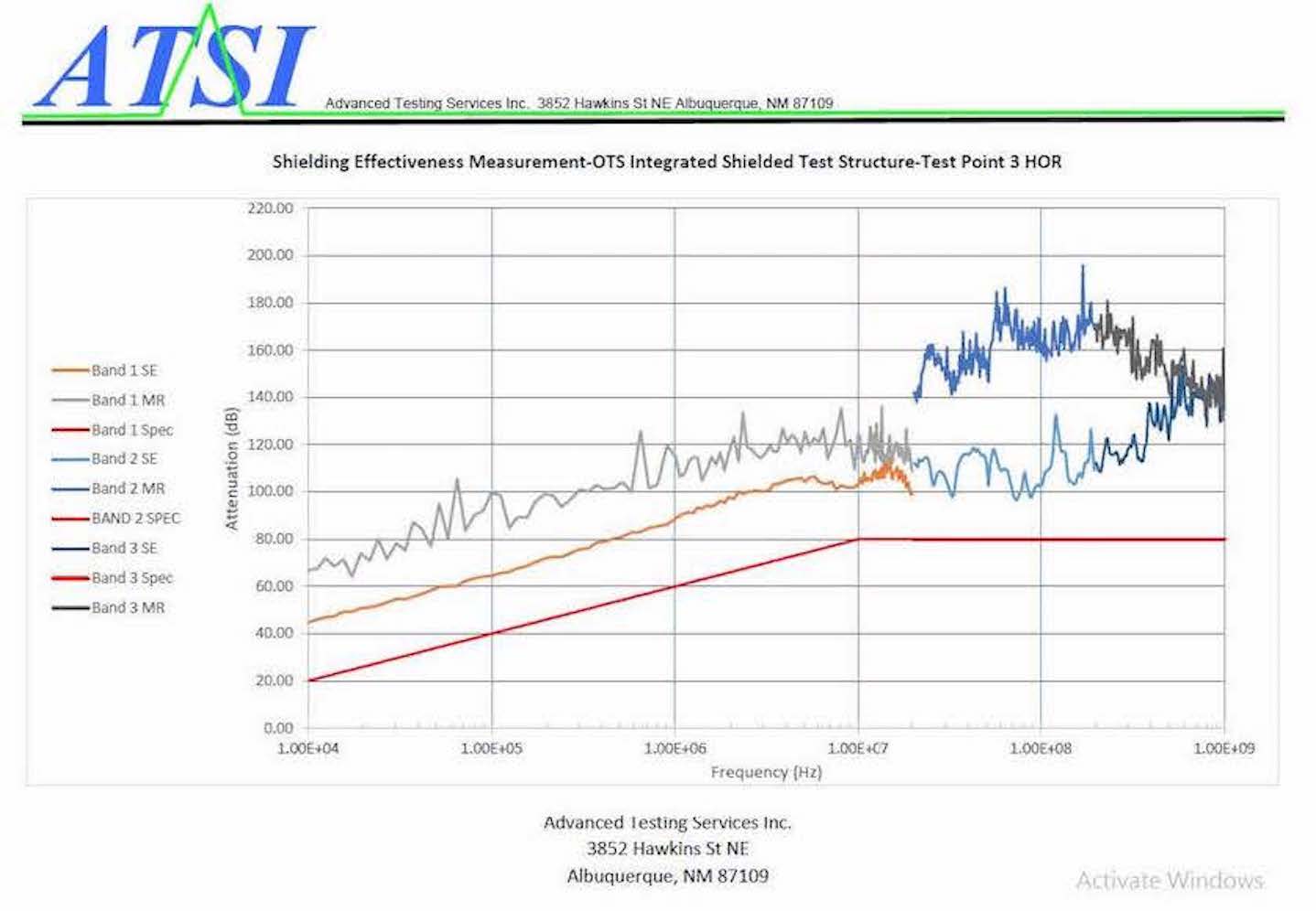The height and width of the screenshot is (911, 1316).
Task: Click the 20.00 y-axis value
Action: coord(274,681)
